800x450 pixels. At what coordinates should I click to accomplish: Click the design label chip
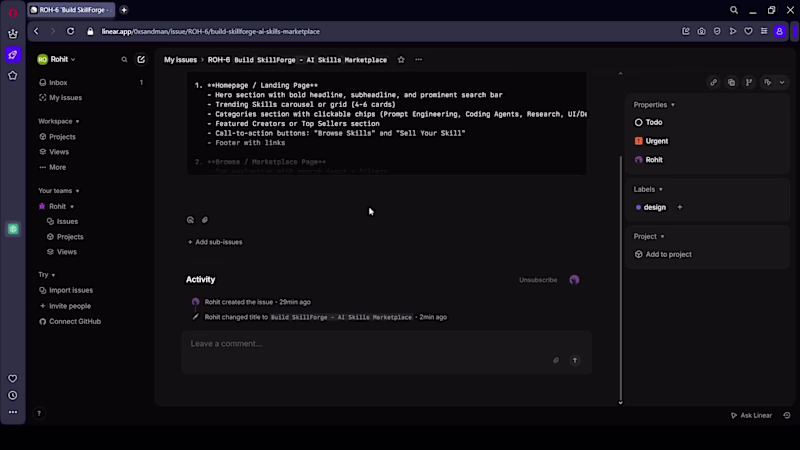(x=651, y=207)
